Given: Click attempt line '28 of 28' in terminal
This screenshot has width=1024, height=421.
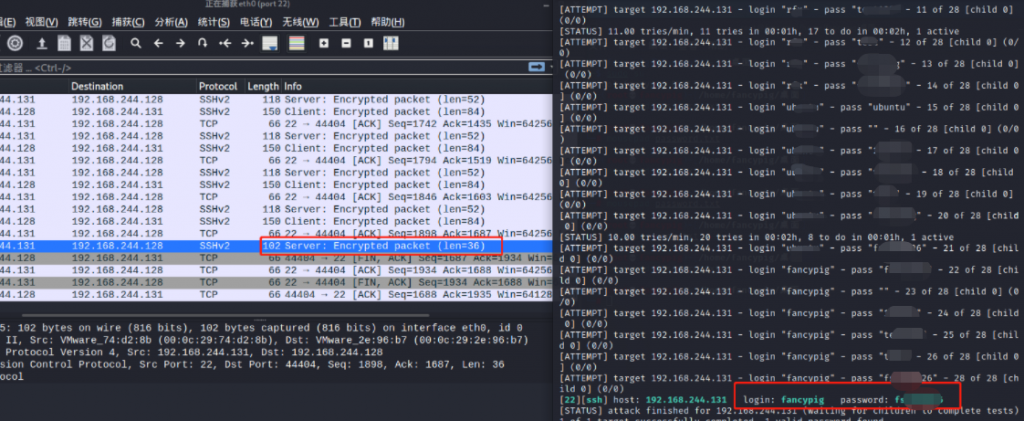Looking at the screenshot, I should tap(788, 383).
